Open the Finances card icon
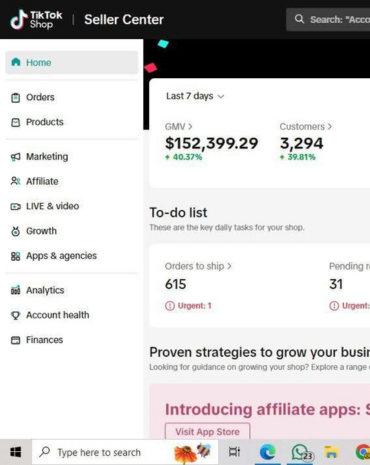370x465 pixels. [16, 340]
